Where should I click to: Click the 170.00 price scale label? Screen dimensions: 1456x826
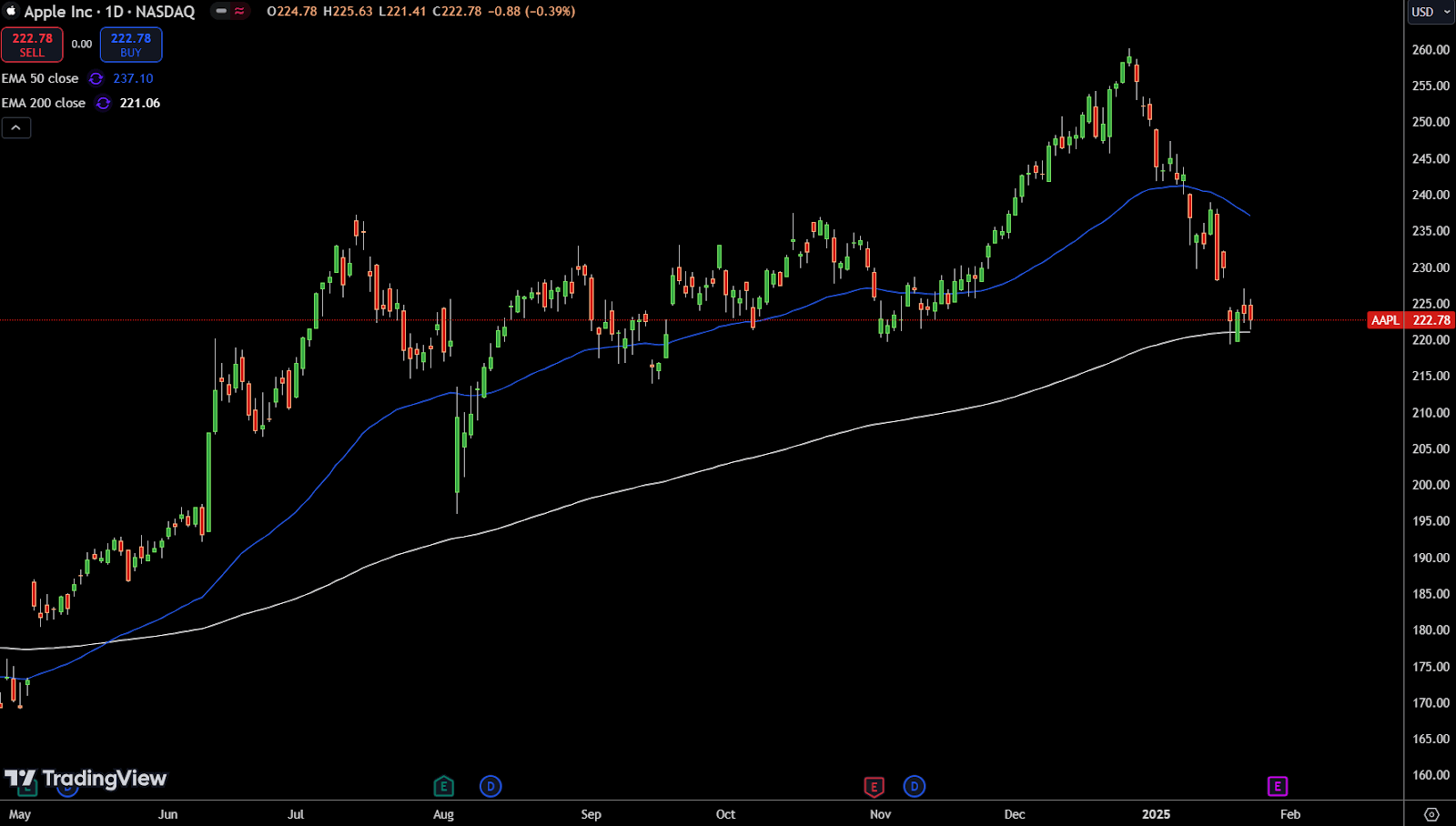pyautogui.click(x=1431, y=702)
